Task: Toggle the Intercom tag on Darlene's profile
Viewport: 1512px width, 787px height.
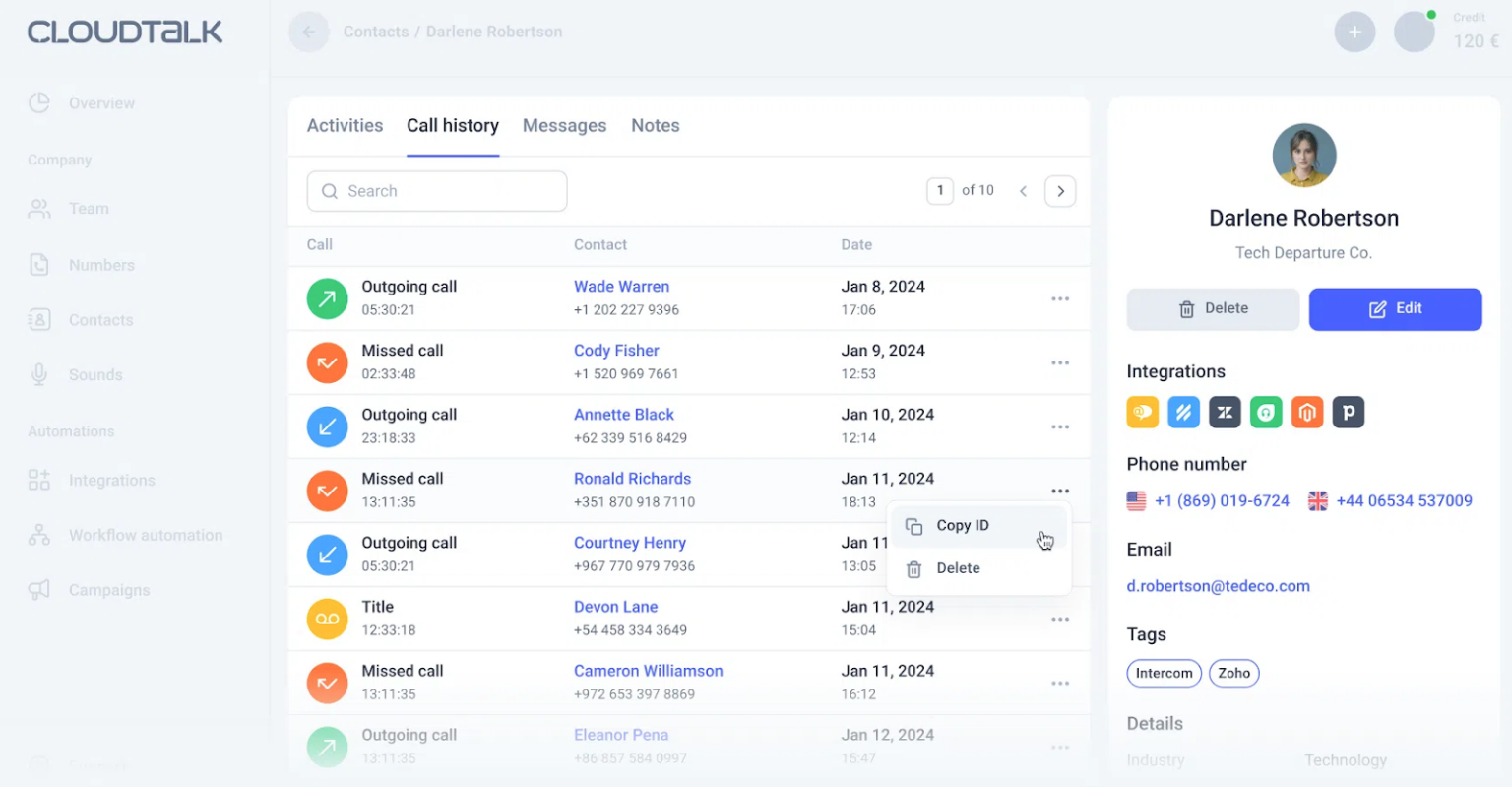Action: 1164,673
